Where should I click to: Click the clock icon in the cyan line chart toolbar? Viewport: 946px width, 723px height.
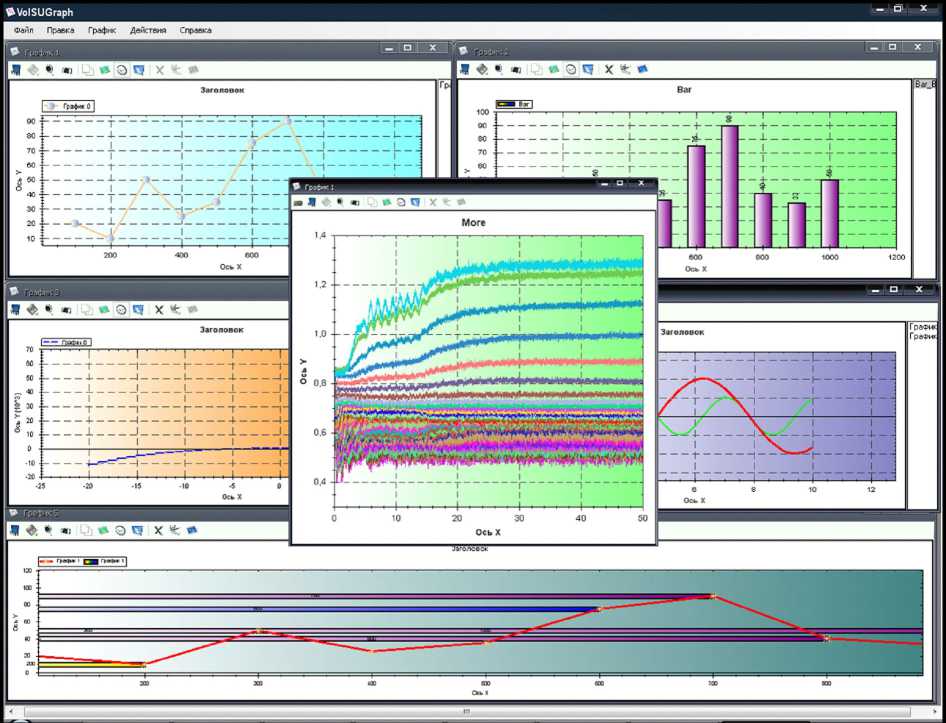tap(121, 70)
